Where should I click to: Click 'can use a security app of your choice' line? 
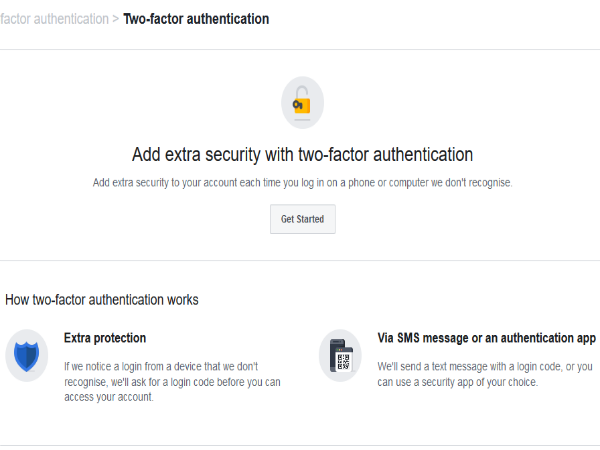458,382
